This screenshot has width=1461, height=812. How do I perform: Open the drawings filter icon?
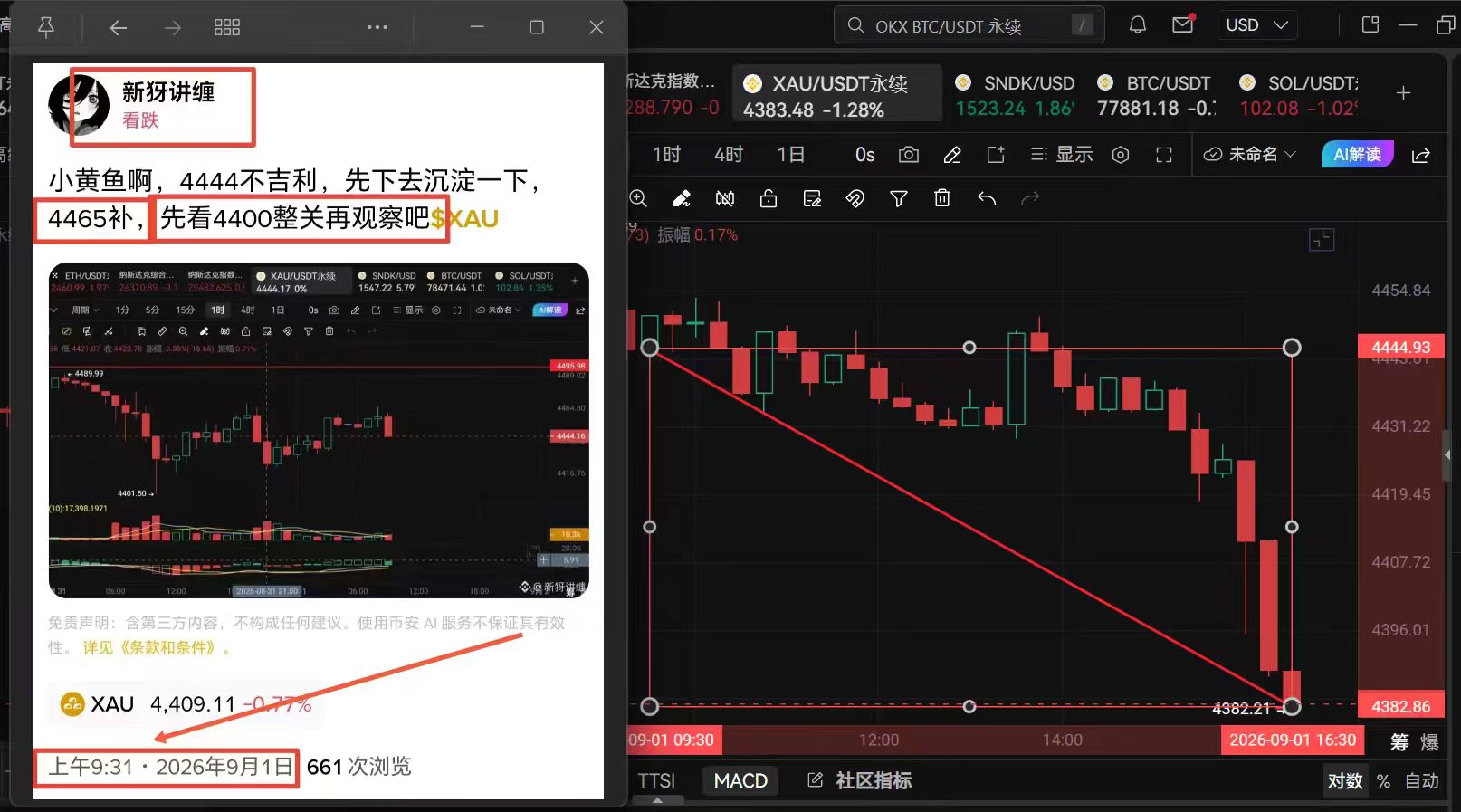(x=899, y=198)
